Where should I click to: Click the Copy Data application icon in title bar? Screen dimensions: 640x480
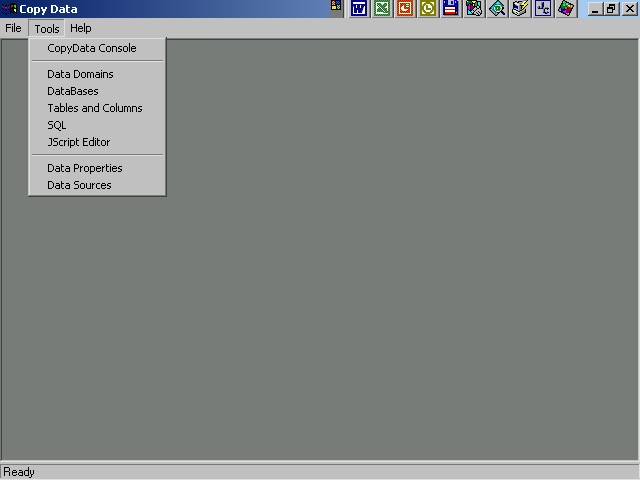pos(9,9)
